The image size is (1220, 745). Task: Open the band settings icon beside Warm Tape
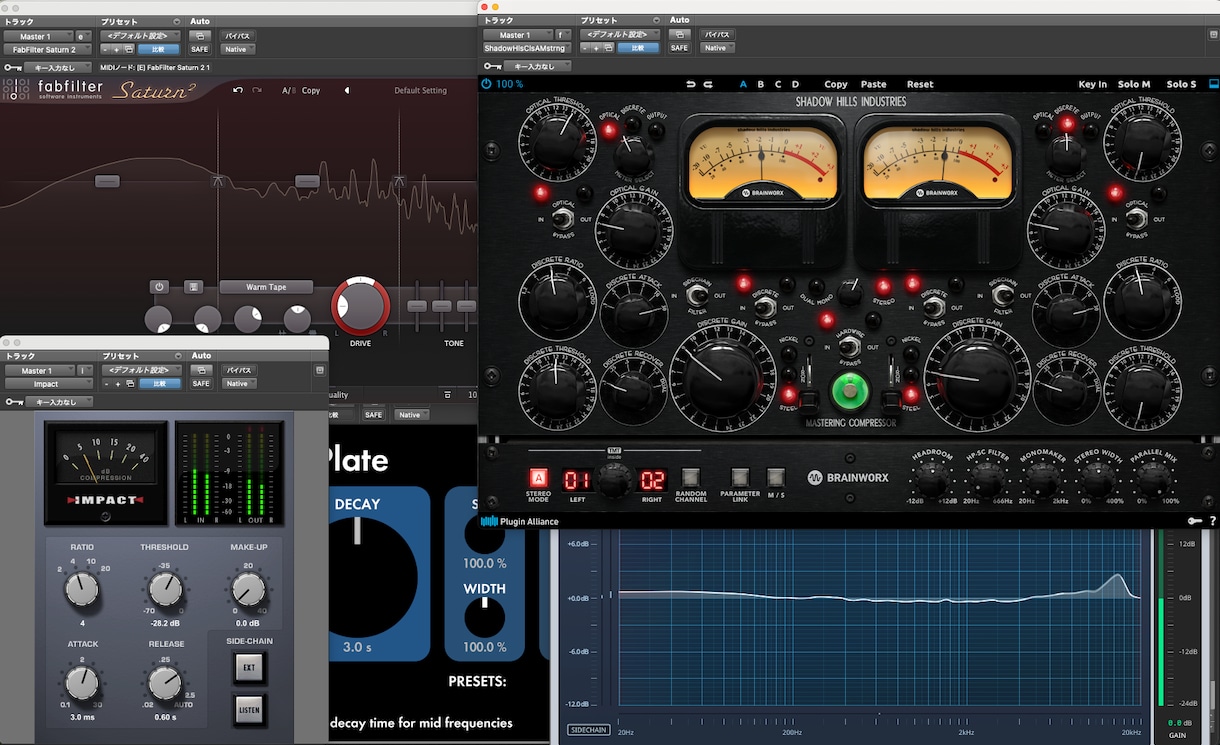(194, 287)
